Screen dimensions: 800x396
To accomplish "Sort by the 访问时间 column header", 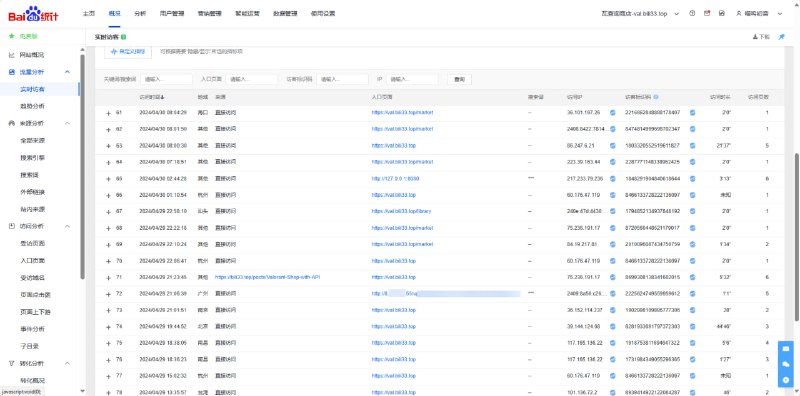I will click(152, 96).
